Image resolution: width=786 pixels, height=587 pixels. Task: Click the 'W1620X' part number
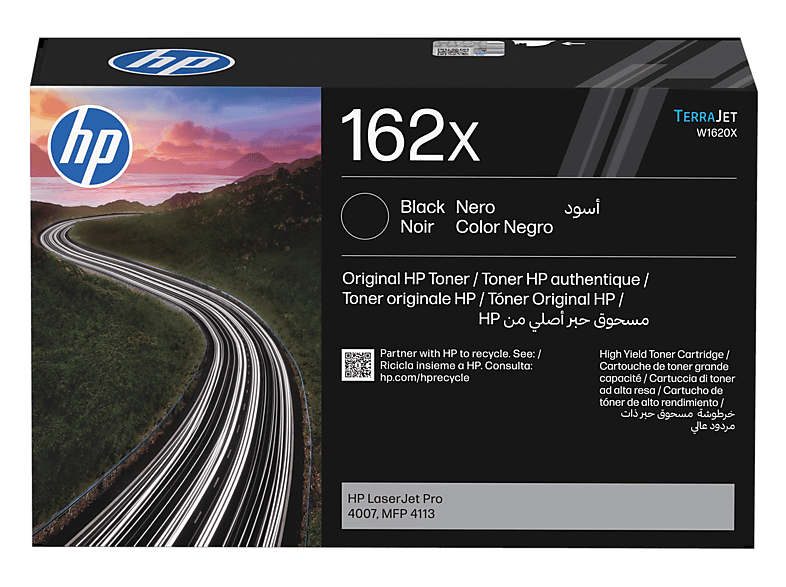click(x=716, y=133)
